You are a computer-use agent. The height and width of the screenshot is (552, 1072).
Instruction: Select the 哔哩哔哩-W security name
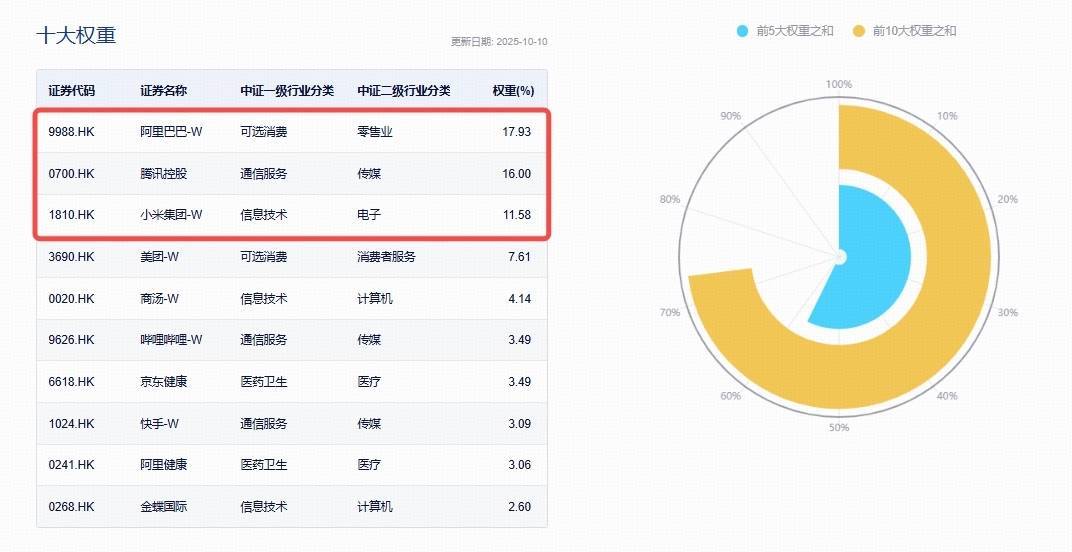pyautogui.click(x=171, y=340)
